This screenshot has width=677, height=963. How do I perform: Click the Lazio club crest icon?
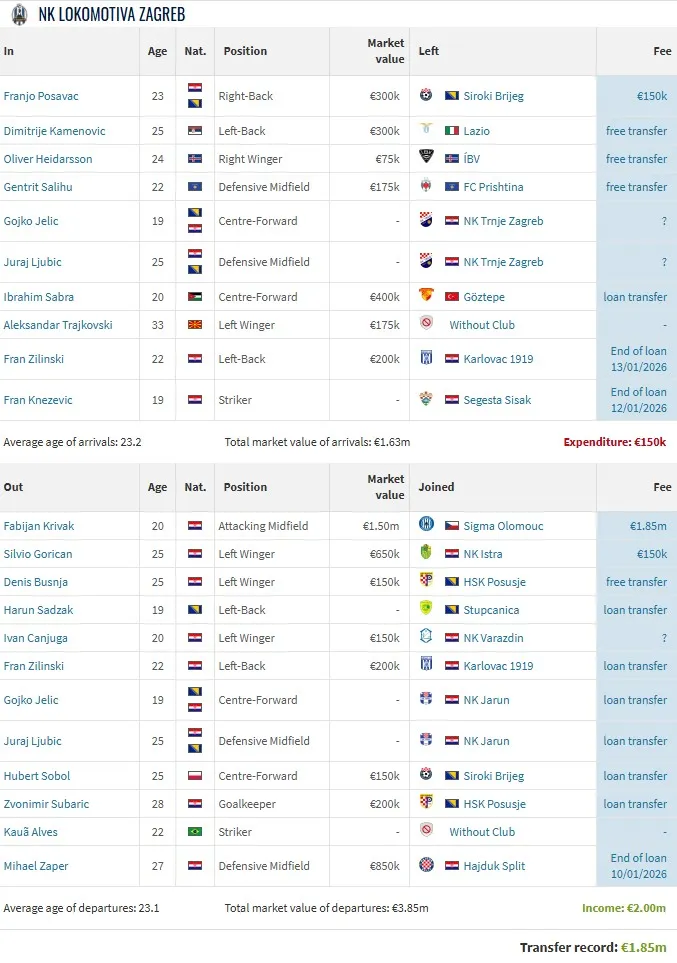click(426, 130)
